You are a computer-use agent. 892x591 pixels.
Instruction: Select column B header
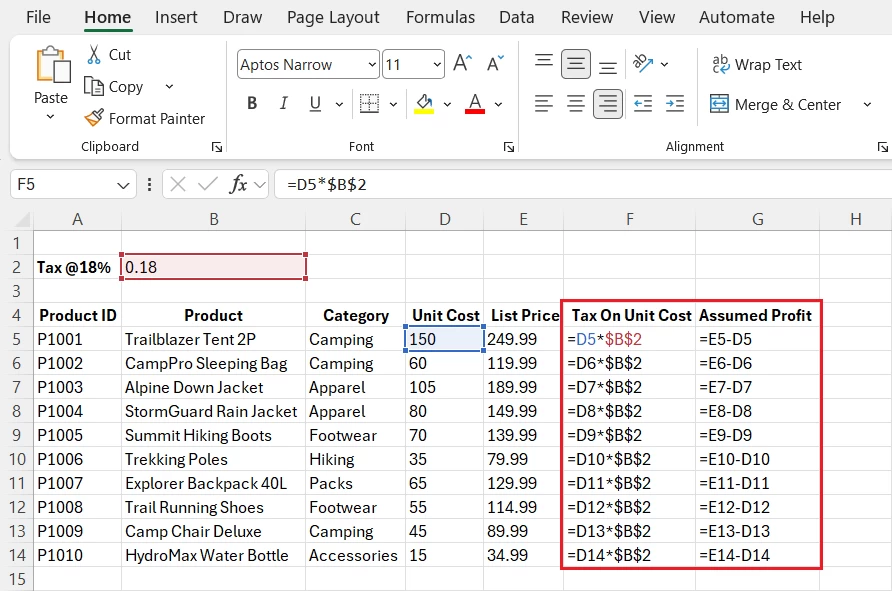click(213, 219)
